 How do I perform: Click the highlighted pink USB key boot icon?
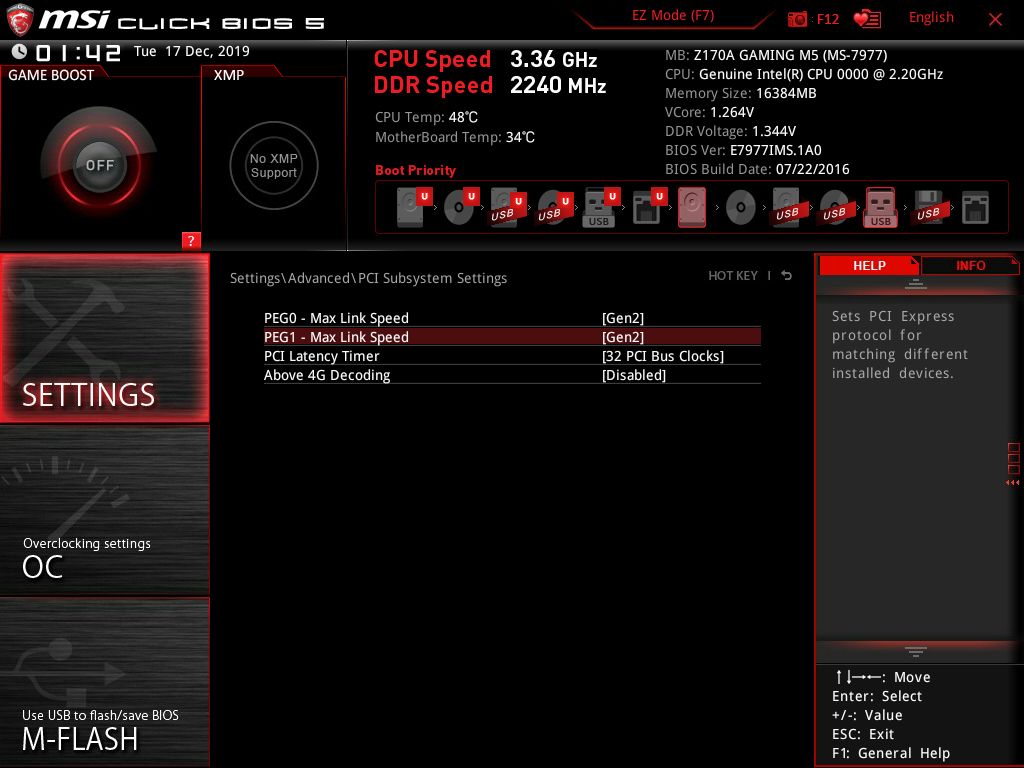[x=880, y=207]
